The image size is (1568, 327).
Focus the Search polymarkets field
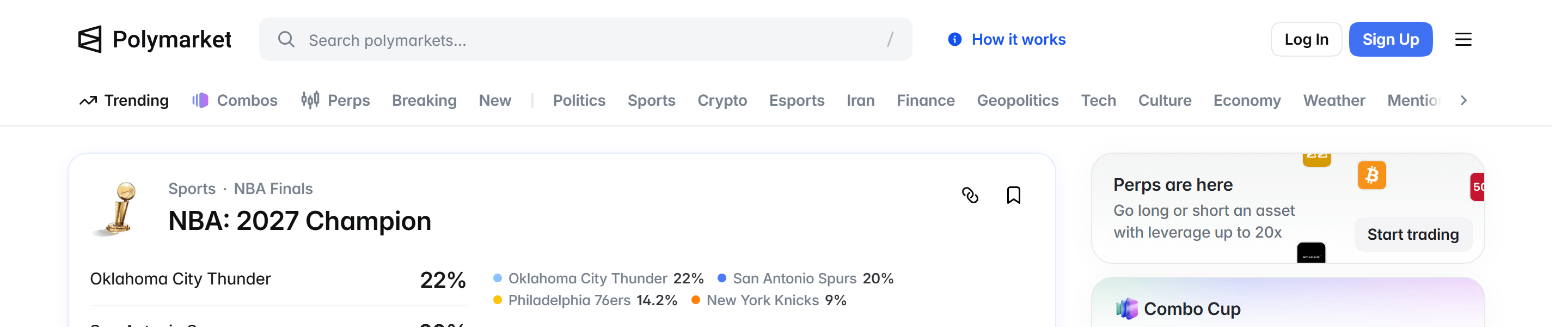[585, 40]
